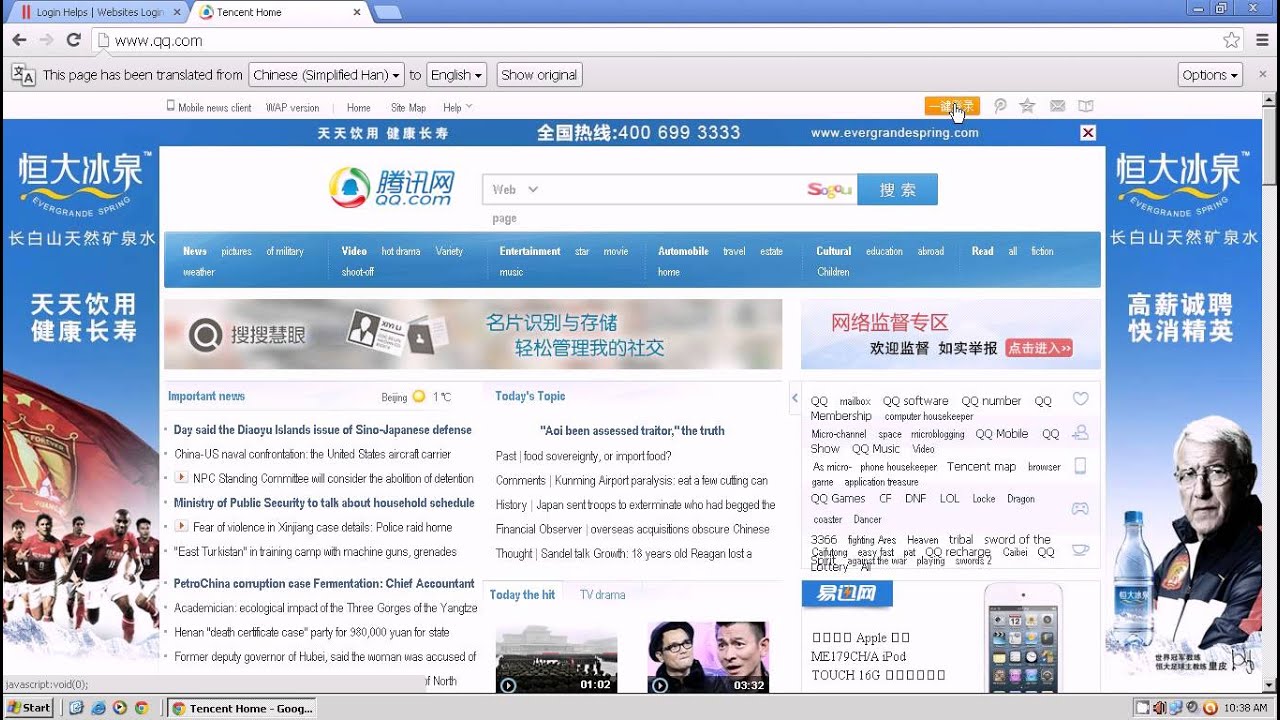The image size is (1280, 720).
Task: Expand the Web search type dropdown
Action: point(515,189)
